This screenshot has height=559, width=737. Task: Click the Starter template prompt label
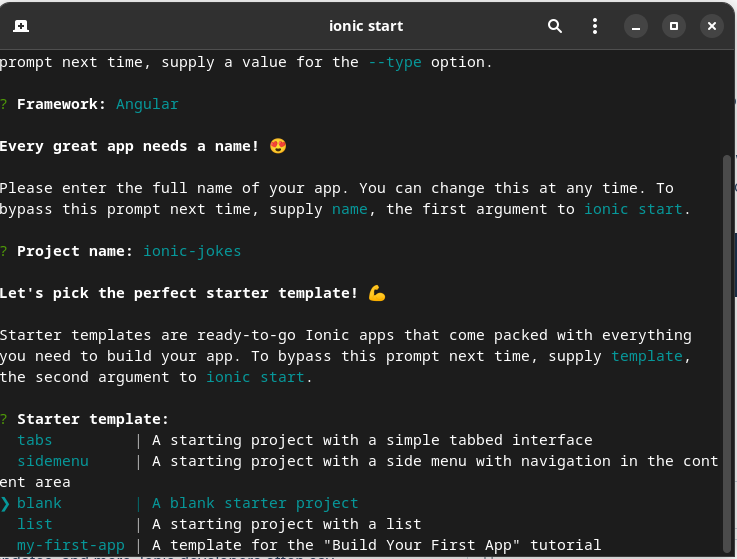pos(93,419)
